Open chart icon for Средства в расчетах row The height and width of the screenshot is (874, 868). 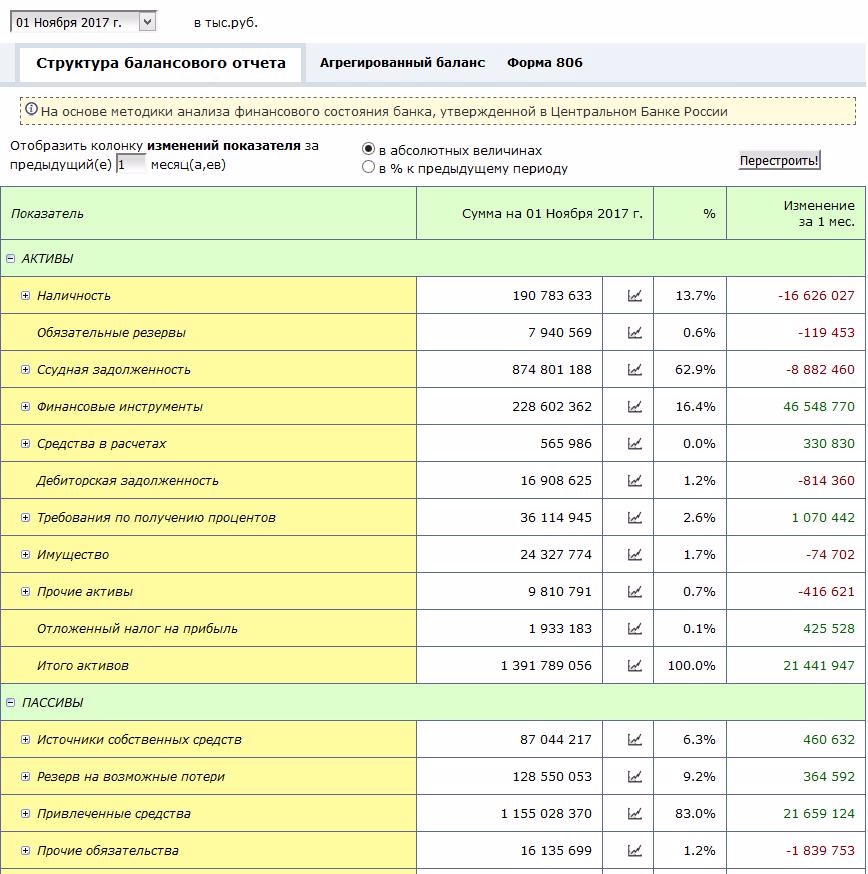634,443
